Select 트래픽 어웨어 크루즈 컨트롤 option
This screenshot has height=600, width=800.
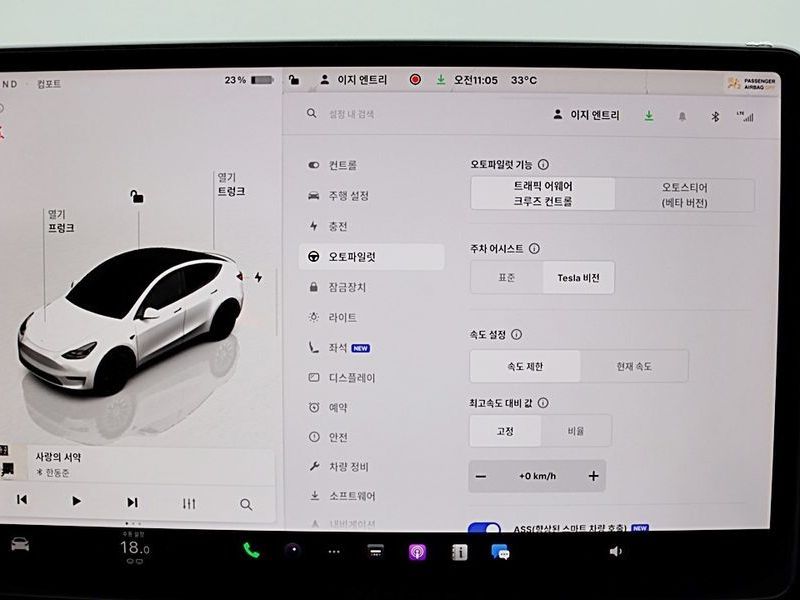[543, 194]
